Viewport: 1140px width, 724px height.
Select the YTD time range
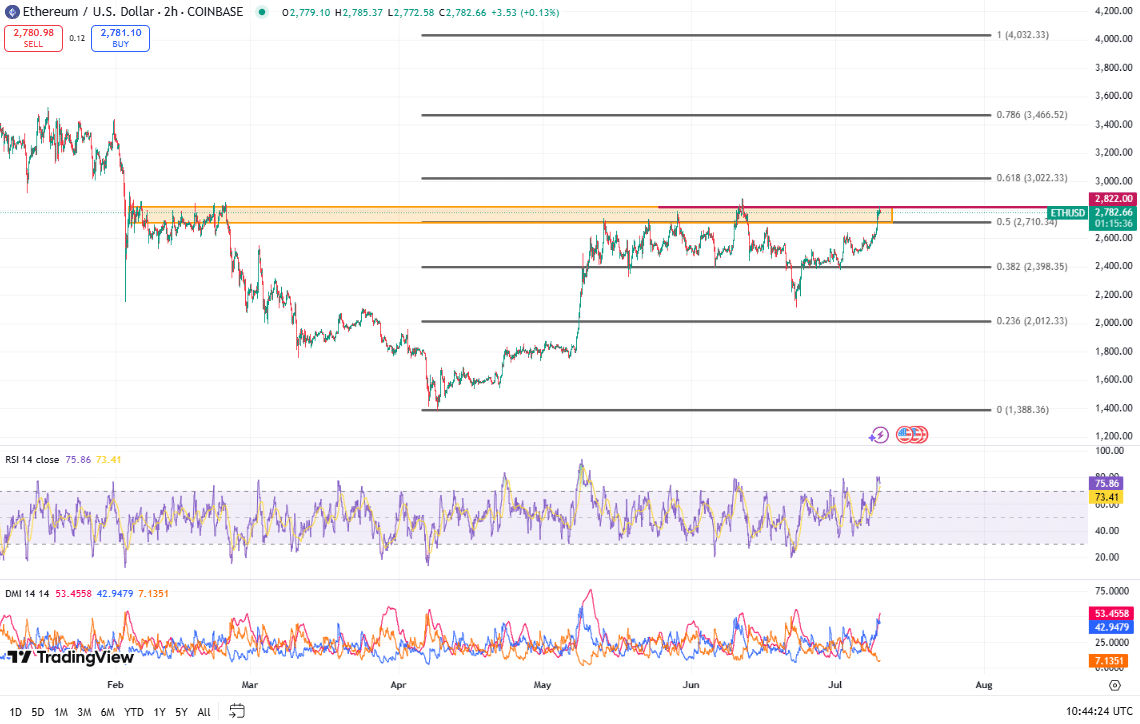pos(134,712)
